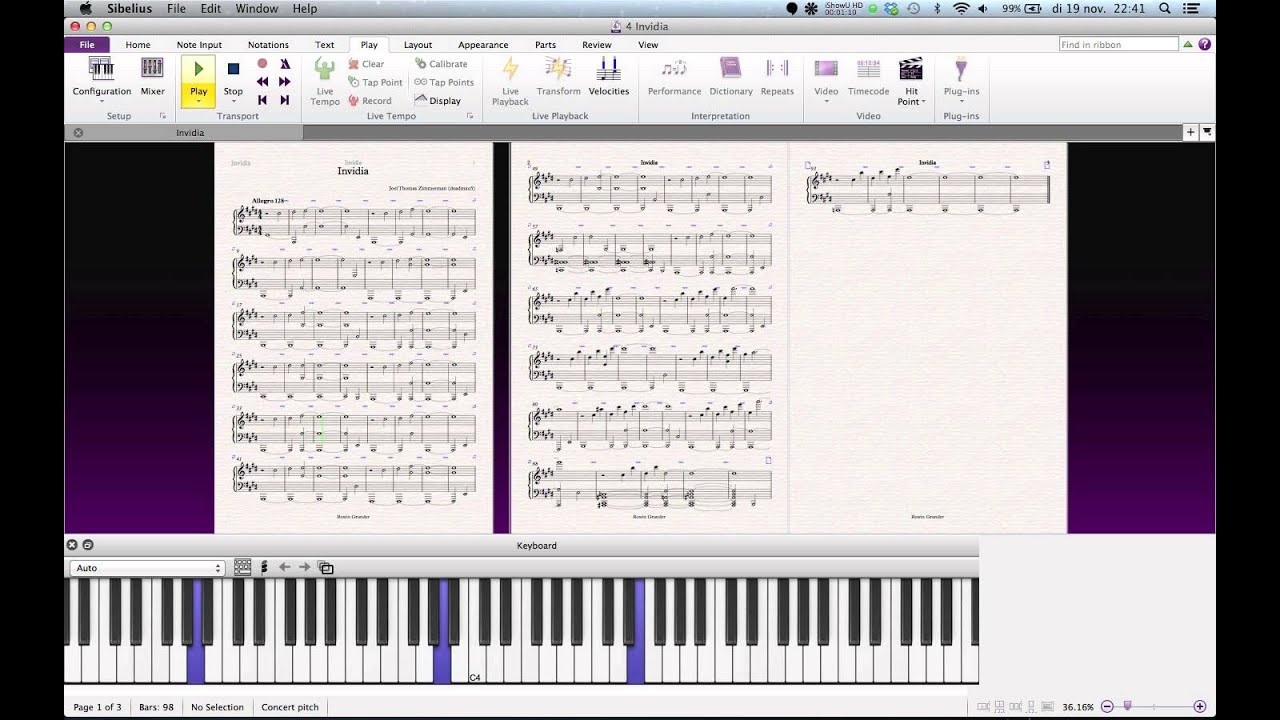Close the Invidia document tab
Screen dimensions: 1280x720
[x=78, y=132]
